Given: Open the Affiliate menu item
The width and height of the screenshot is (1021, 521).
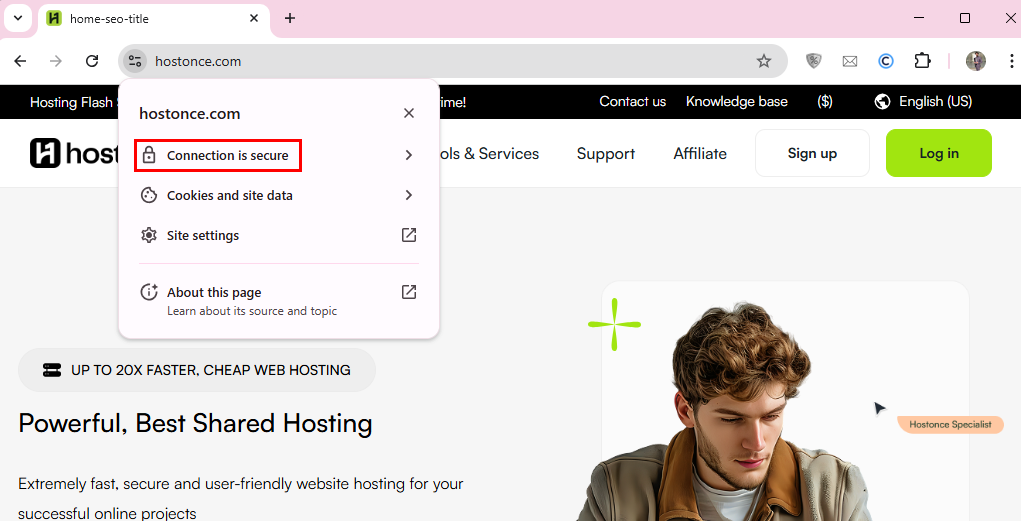Looking at the screenshot, I should point(700,154).
